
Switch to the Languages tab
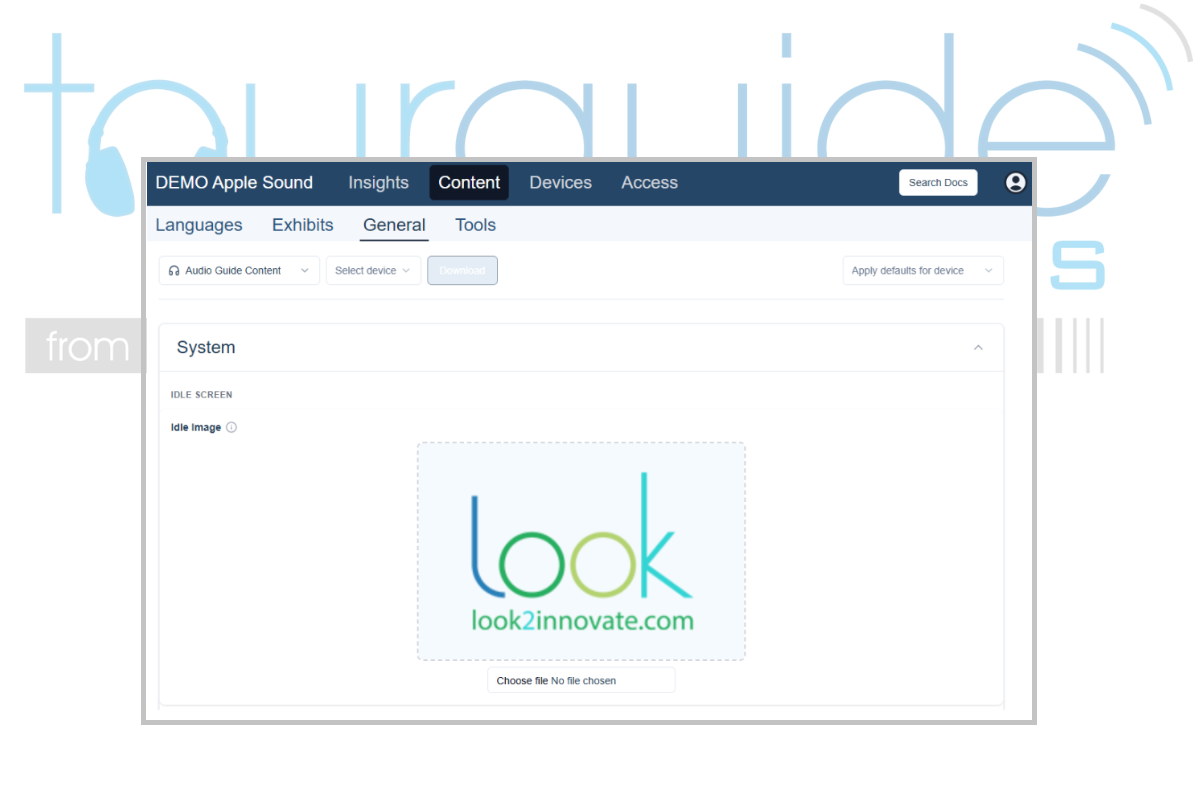click(x=199, y=225)
